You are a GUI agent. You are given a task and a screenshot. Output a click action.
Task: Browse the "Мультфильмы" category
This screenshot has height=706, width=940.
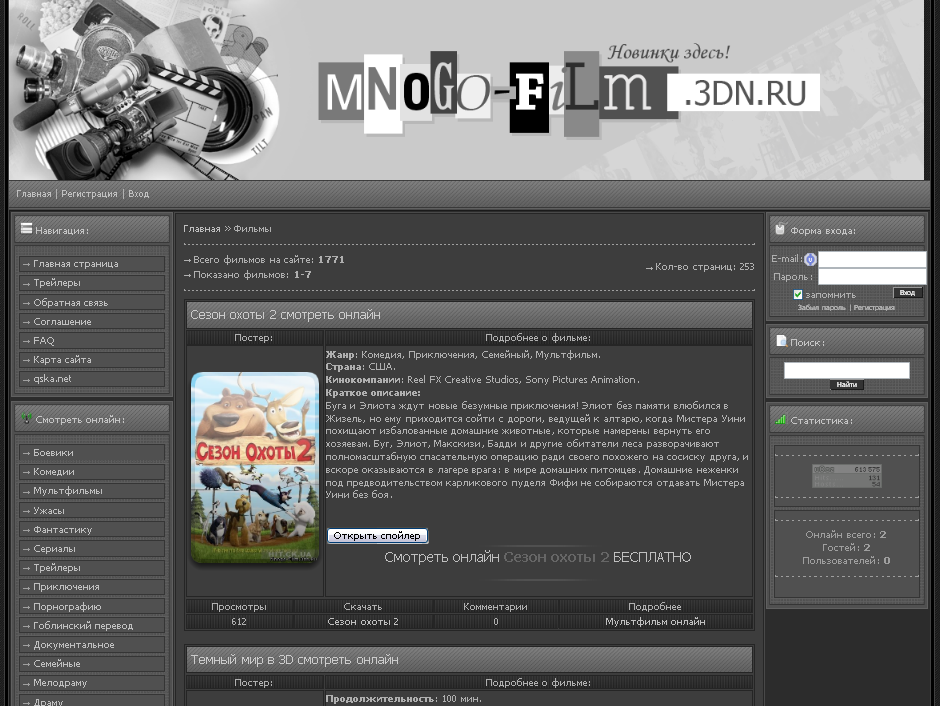pos(92,491)
